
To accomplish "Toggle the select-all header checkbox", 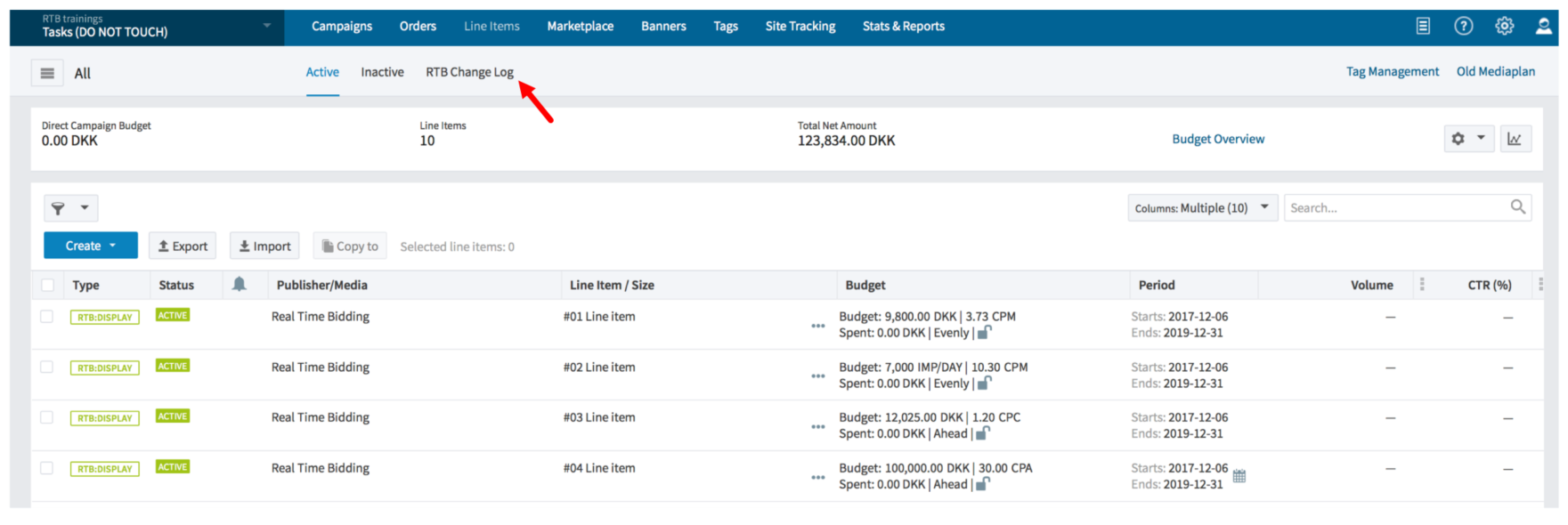I will click(47, 285).
